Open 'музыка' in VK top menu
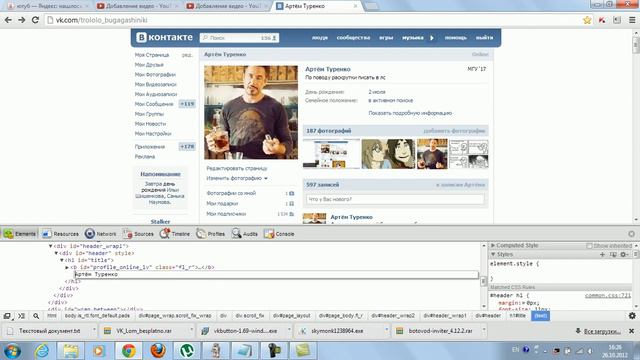Viewport: 640px width, 360px height. pos(413,38)
